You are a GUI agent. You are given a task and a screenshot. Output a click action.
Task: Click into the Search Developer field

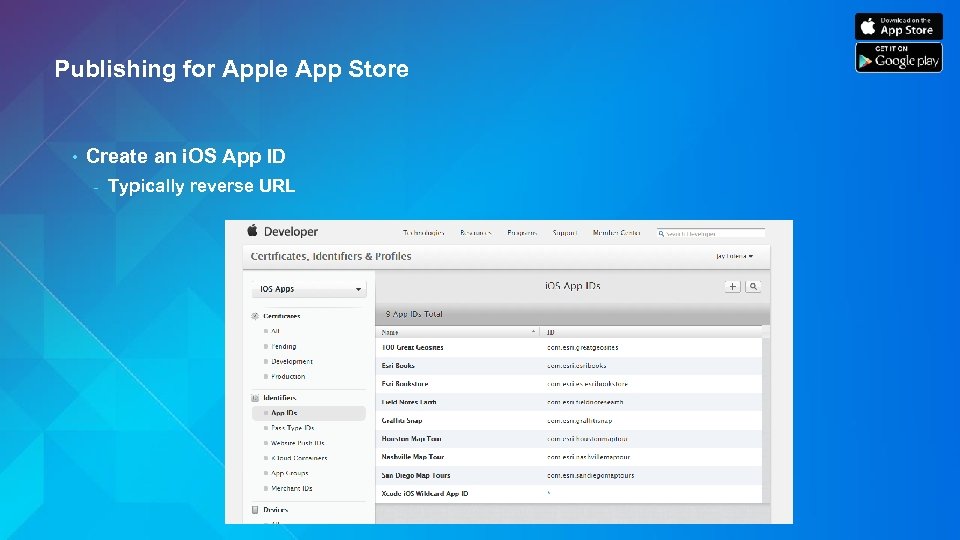[711, 233]
